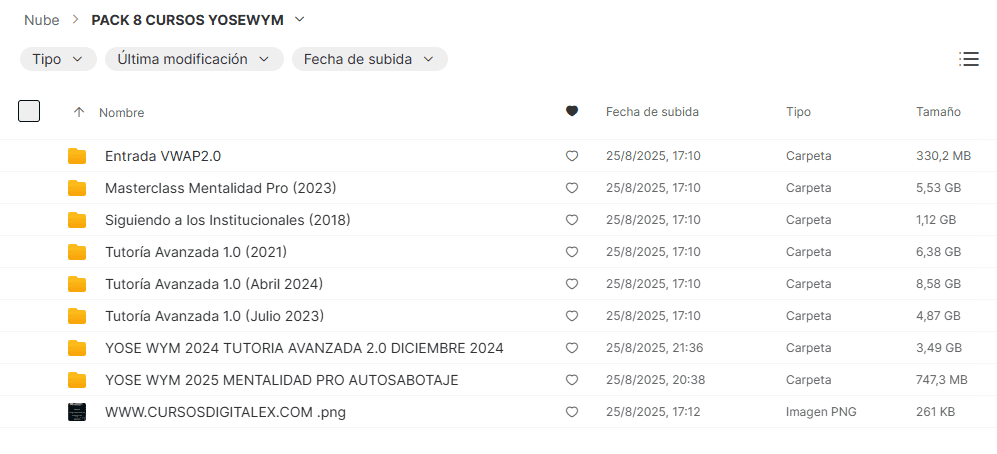The height and width of the screenshot is (454, 997).
Task: Click the Masterclass Mentalidad Pro folder icon
Action: tap(77, 188)
